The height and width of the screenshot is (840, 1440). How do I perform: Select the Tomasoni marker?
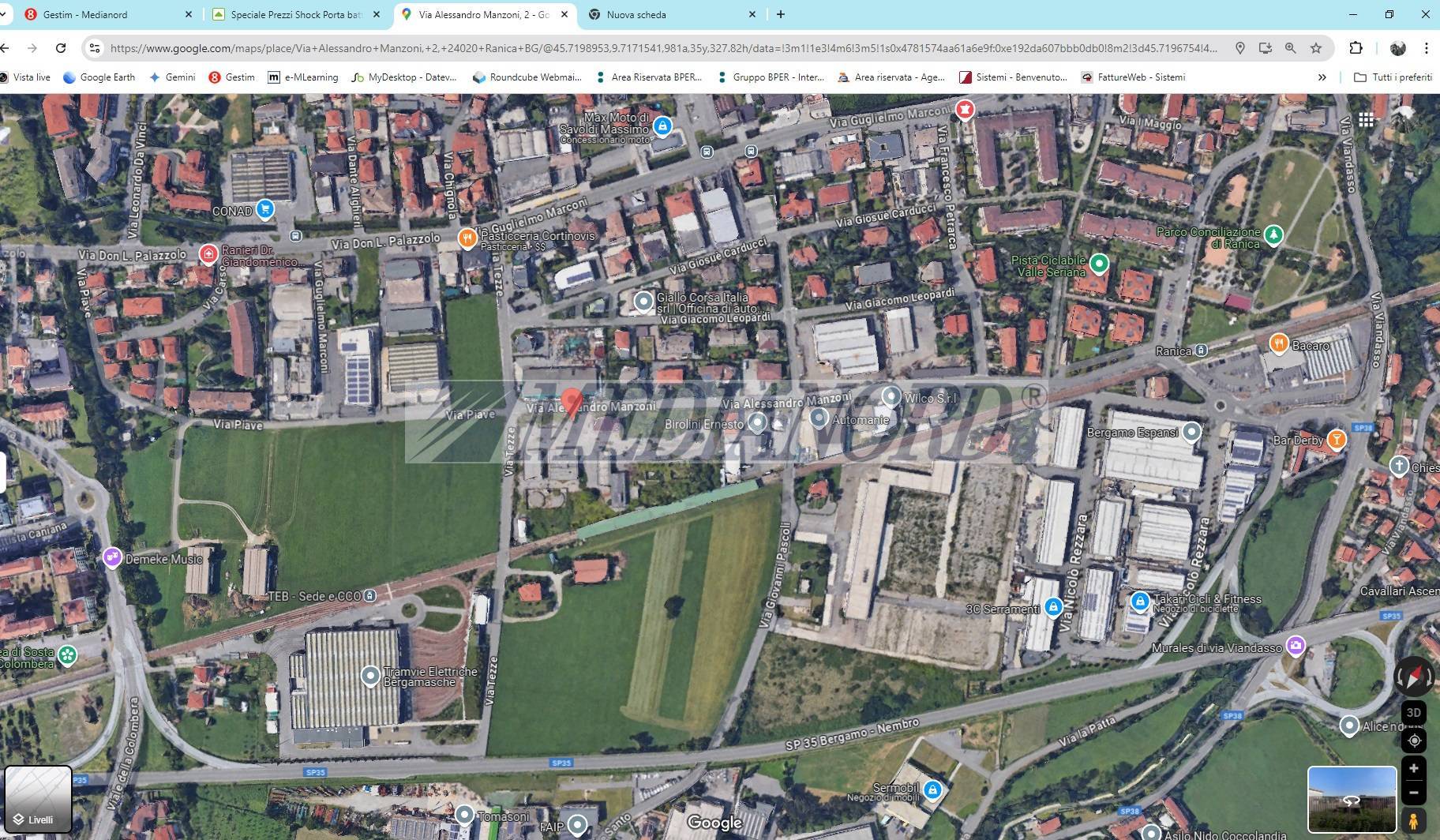coord(464,814)
